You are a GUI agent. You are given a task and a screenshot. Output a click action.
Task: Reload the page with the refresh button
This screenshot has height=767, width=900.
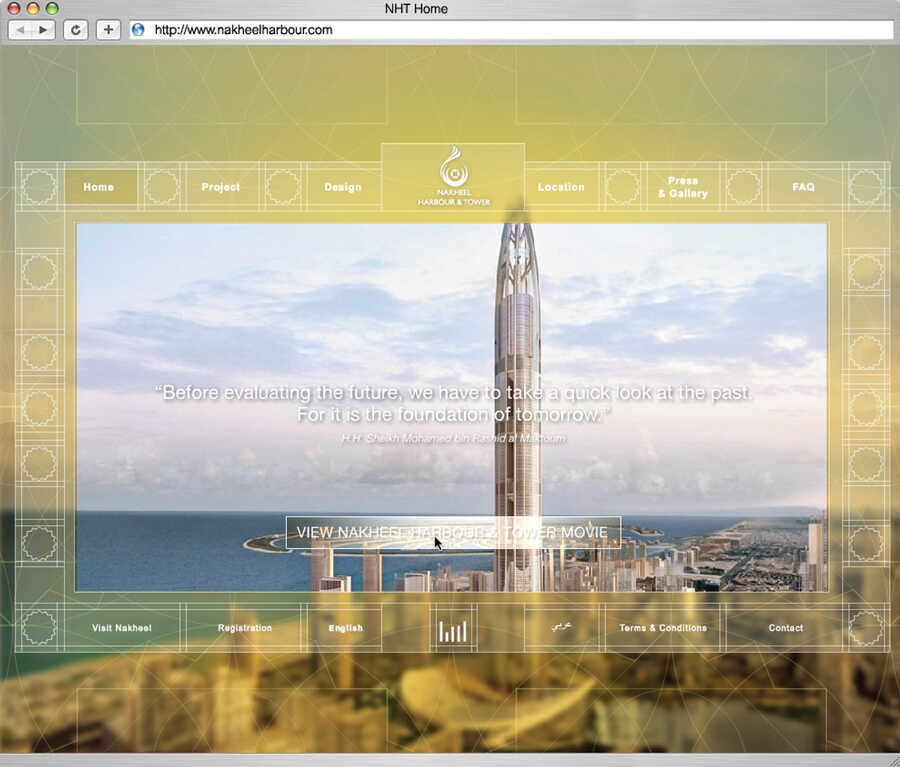tap(75, 30)
